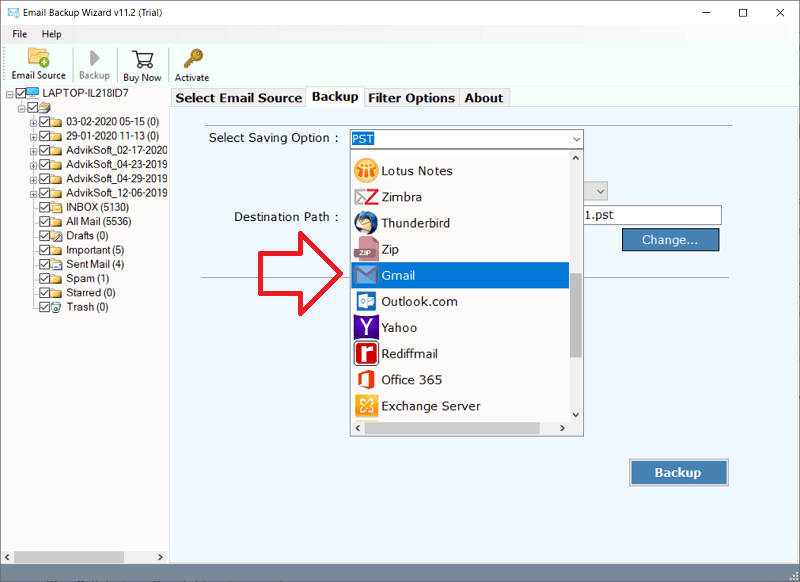Click folder tree scroll-right arrow
The width and height of the screenshot is (800, 582).
(x=160, y=557)
